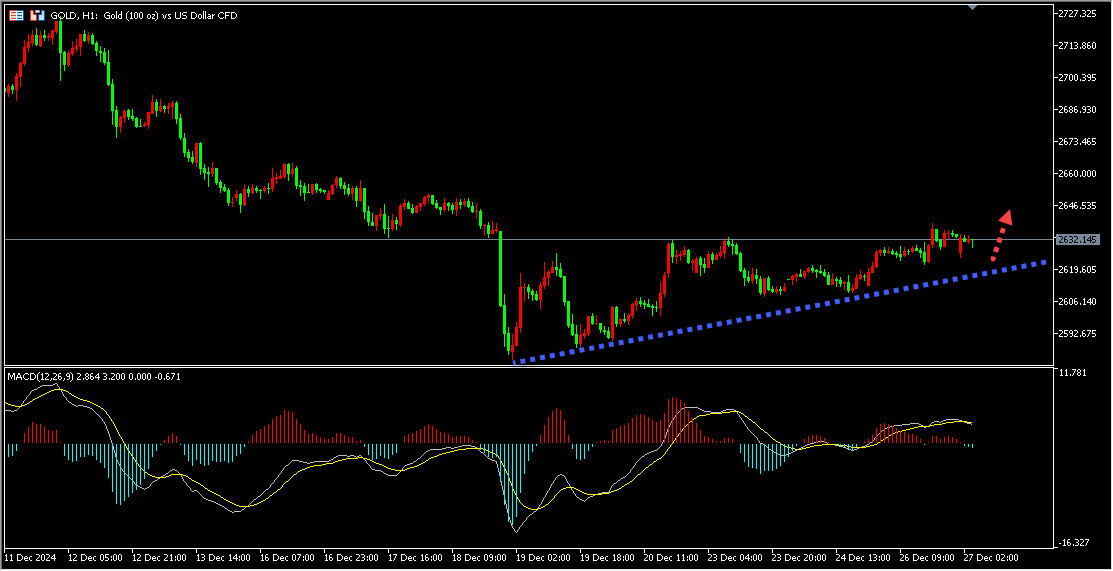1113x571 pixels.
Task: Click the 2619.605 price axis label
Action: (1078, 270)
